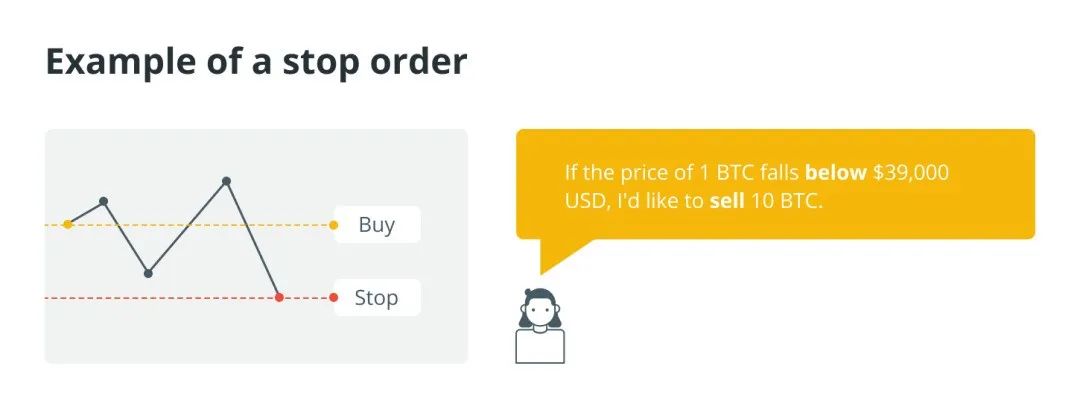This screenshot has width=1080, height=396.
Task: Click the Buy label
Action: pyautogui.click(x=377, y=225)
